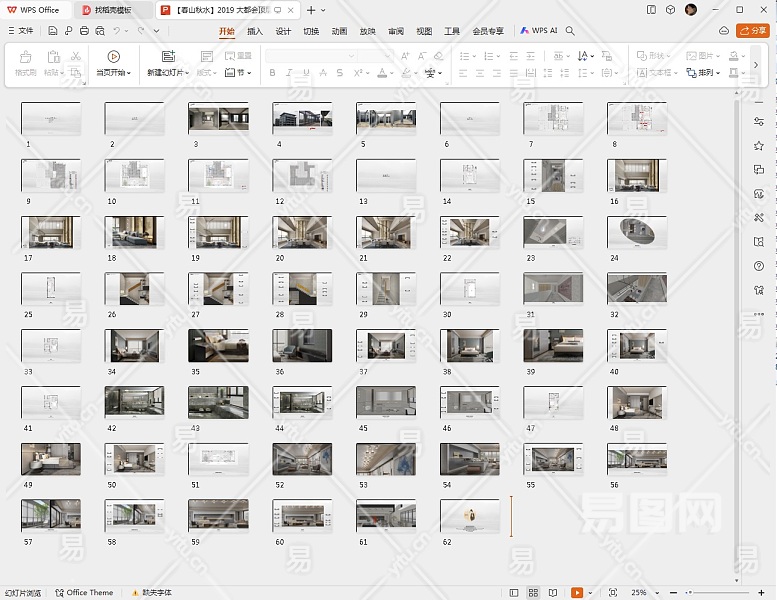
Task: Switch to slide sorter view in status bar
Action: click(x=533, y=593)
